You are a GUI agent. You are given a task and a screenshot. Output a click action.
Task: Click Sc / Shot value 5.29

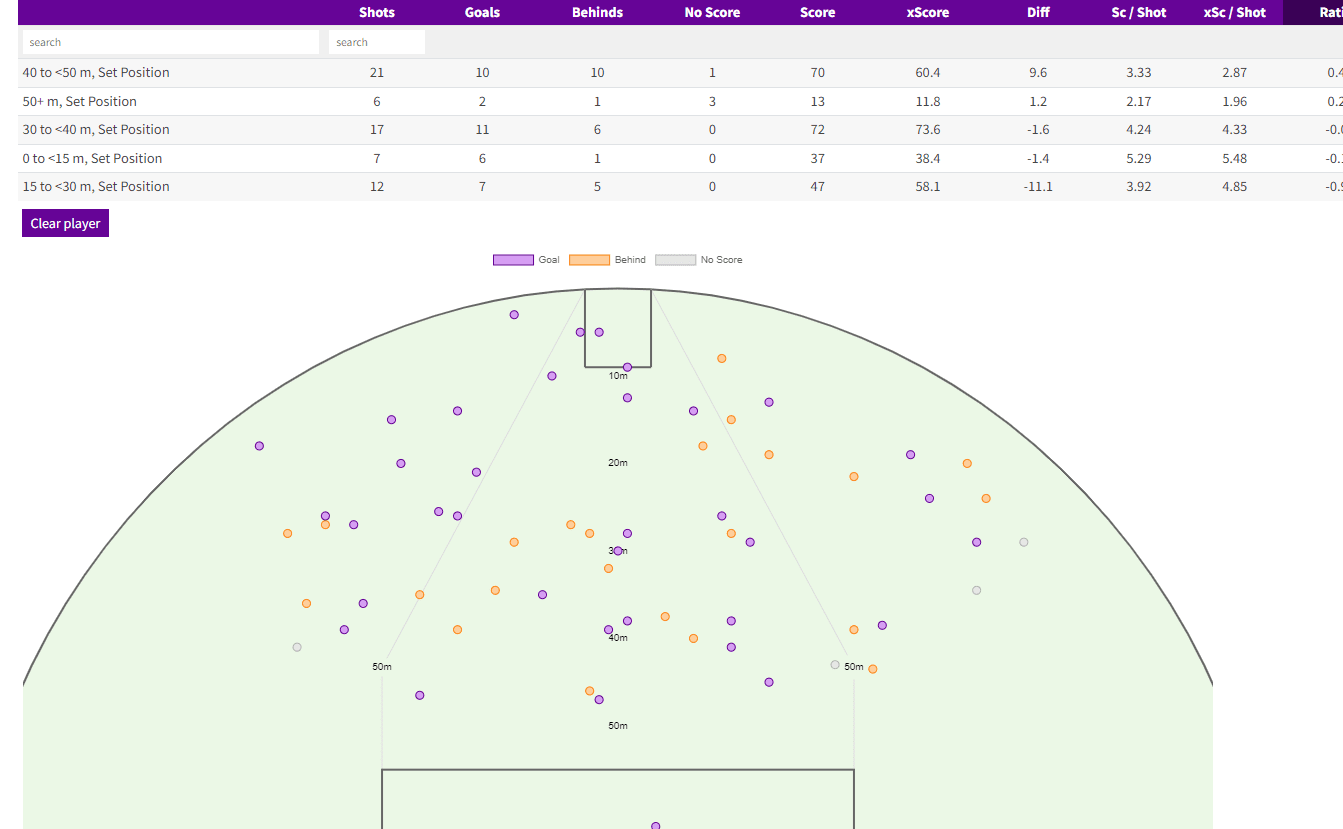point(1138,158)
